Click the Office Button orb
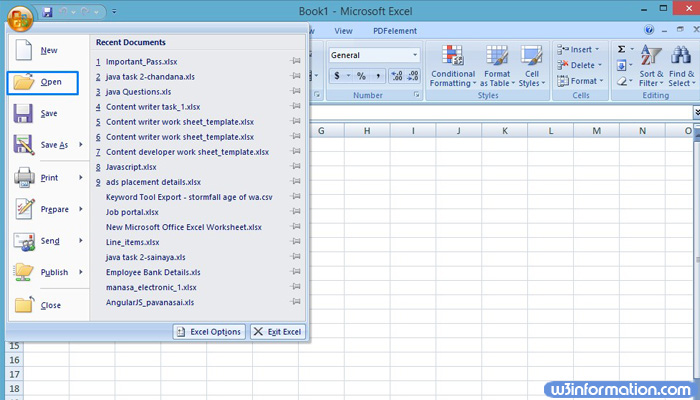This screenshot has width=700, height=400. point(20,18)
